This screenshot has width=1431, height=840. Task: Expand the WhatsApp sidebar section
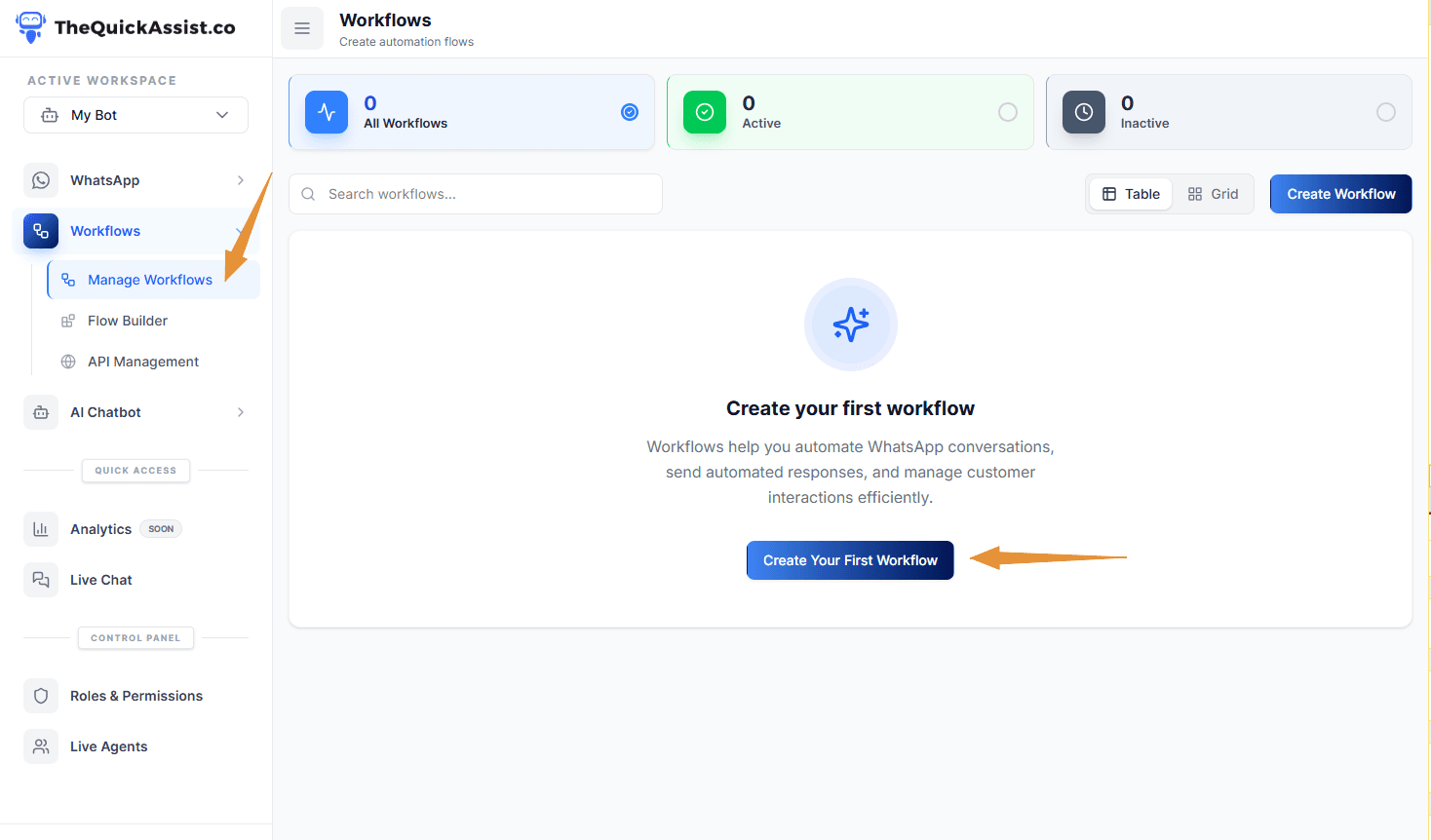click(240, 180)
